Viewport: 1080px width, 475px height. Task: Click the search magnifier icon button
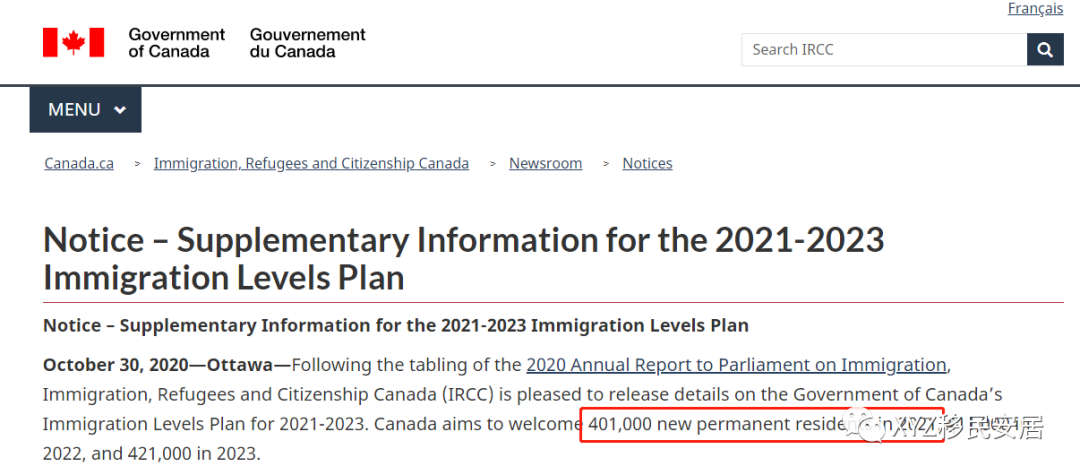1045,50
